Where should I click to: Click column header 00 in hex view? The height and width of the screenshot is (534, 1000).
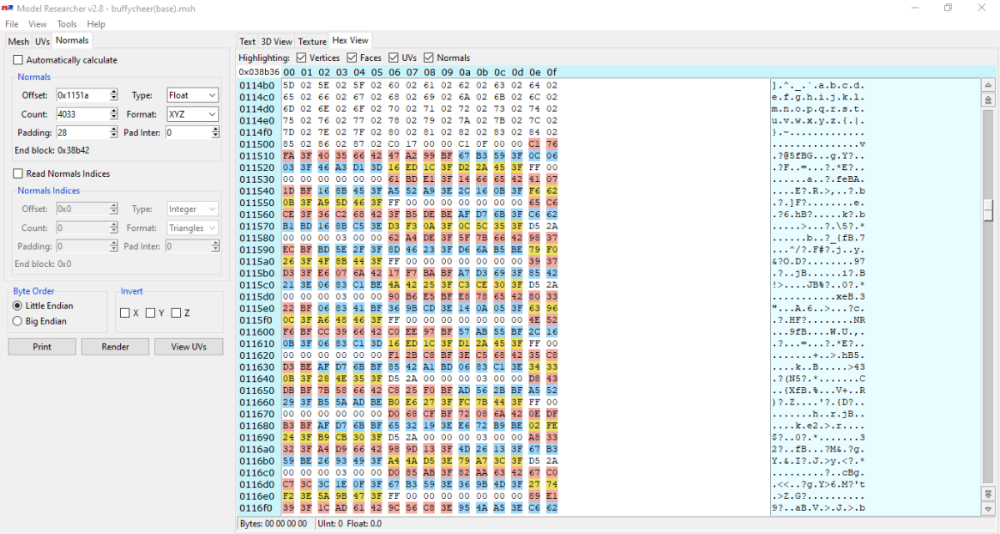pos(289,72)
